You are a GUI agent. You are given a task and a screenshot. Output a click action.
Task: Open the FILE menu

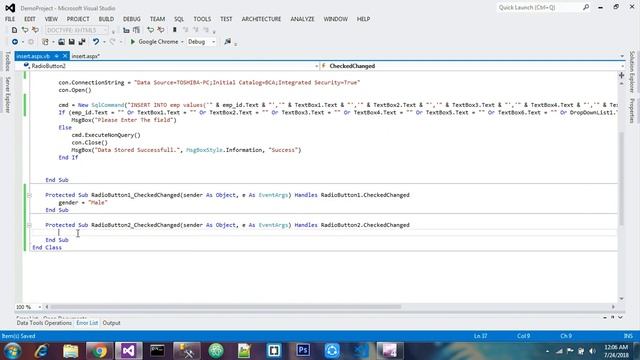pyautogui.click(x=10, y=19)
